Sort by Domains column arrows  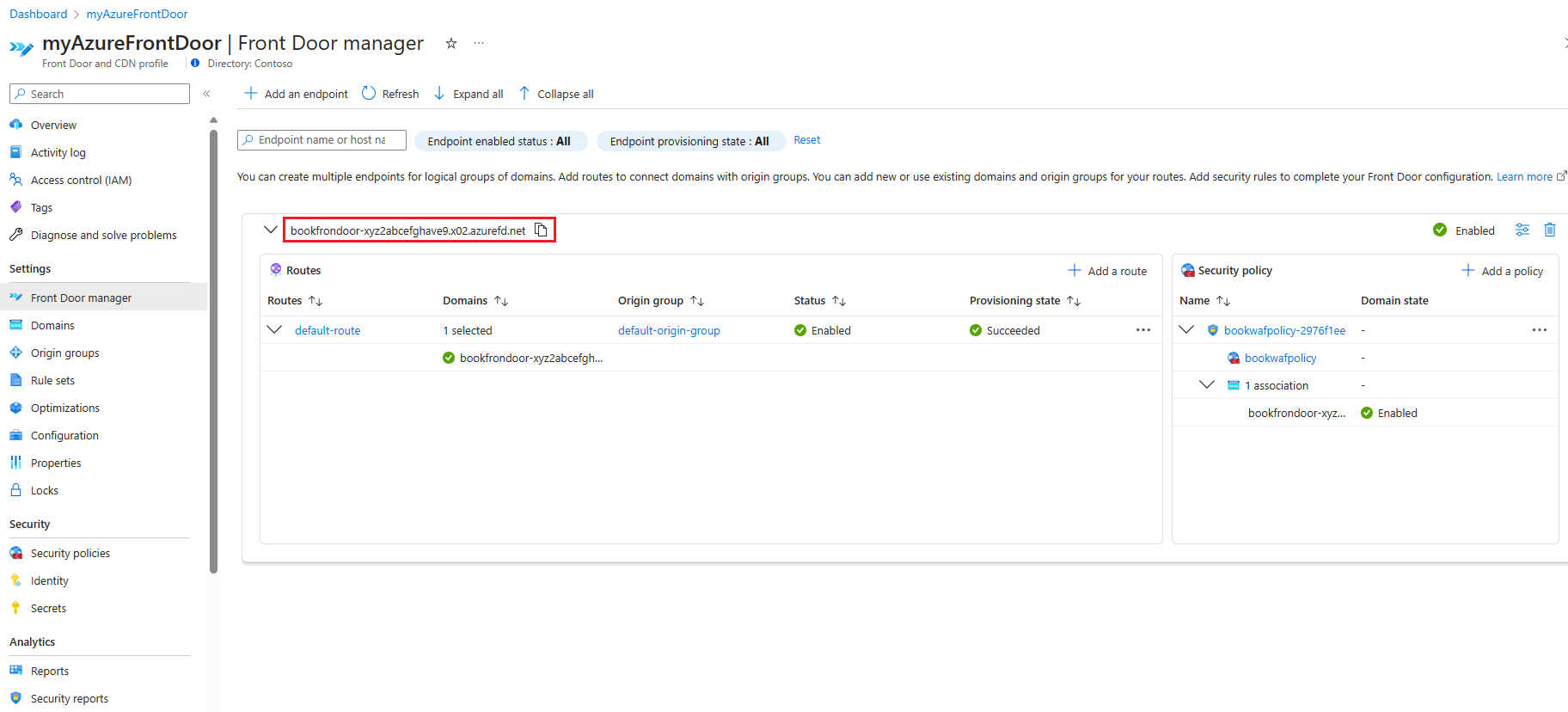(x=501, y=301)
